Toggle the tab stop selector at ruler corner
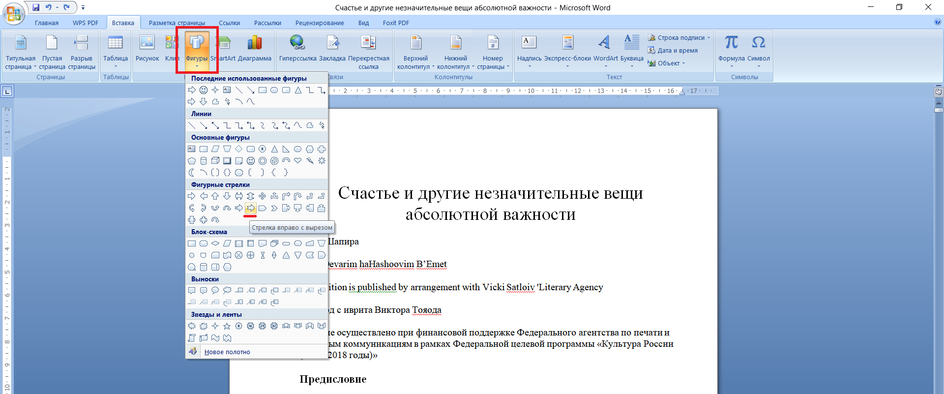Image resolution: width=944 pixels, height=394 pixels. (x=7, y=92)
